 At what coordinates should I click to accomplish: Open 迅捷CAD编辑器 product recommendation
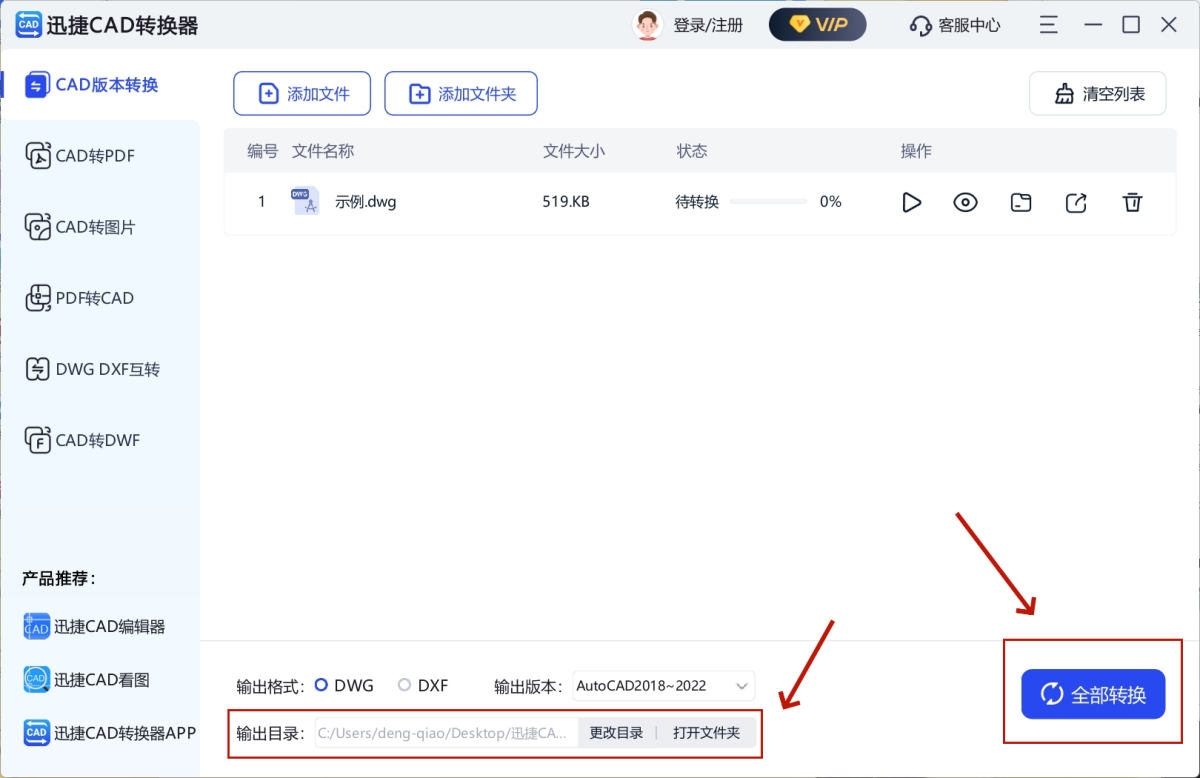pos(94,627)
